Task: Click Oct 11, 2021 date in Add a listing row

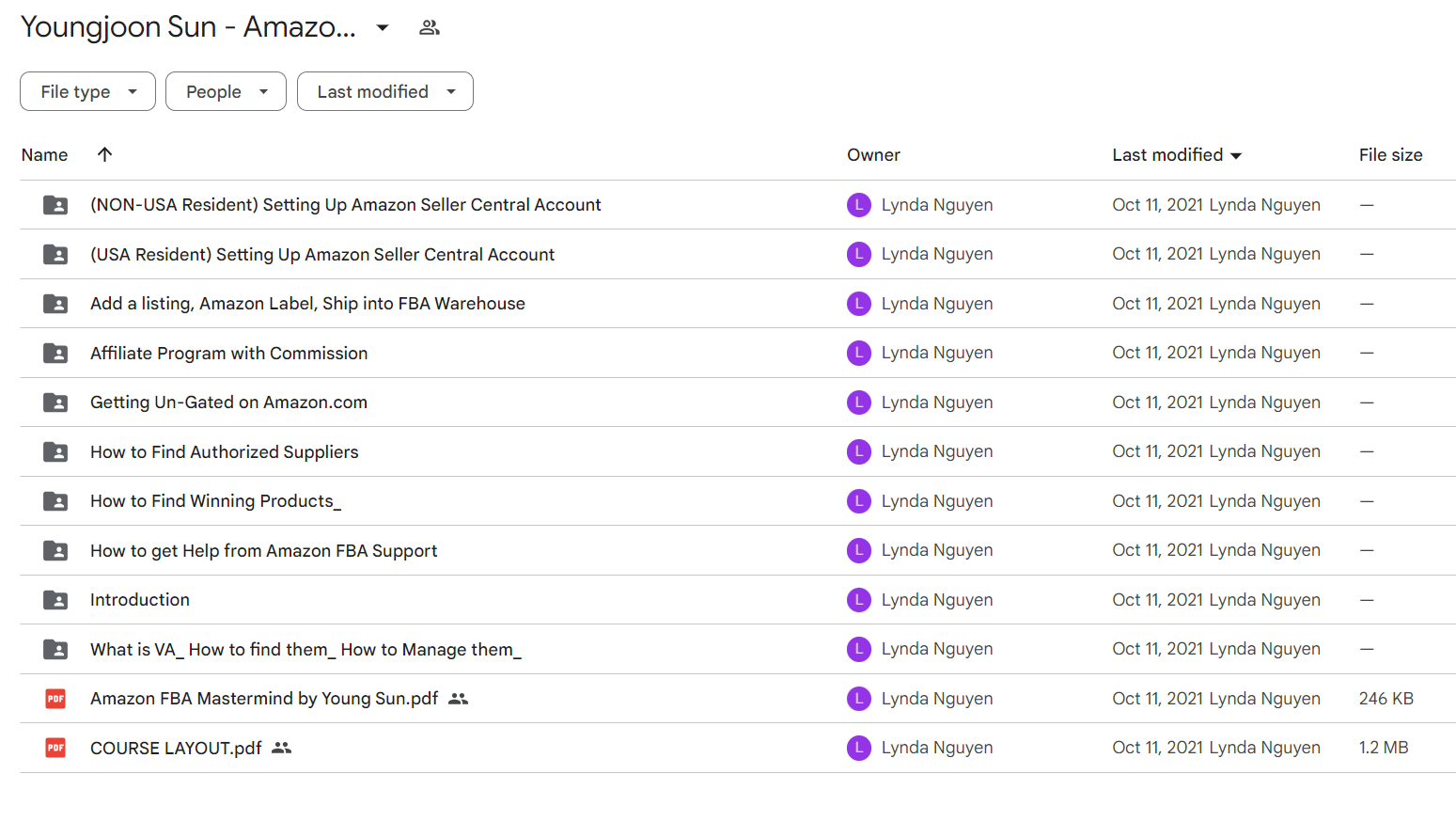Action: coord(1157,304)
